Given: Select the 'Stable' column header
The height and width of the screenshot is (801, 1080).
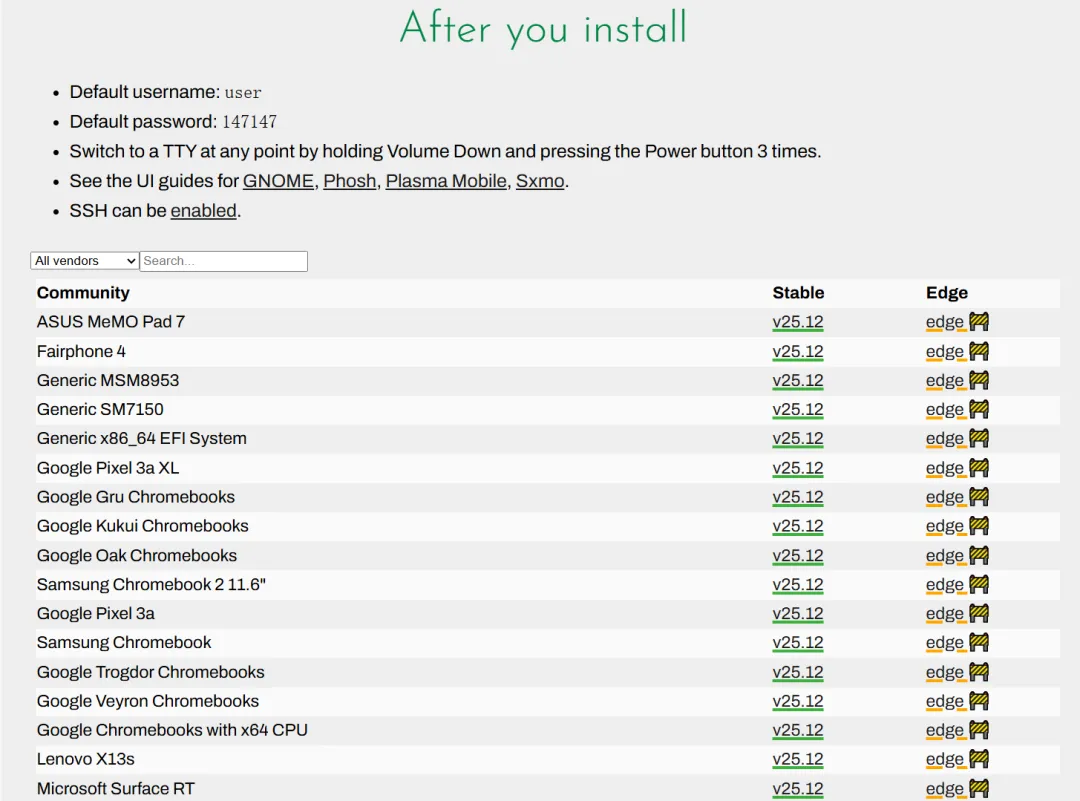Looking at the screenshot, I should (x=798, y=293).
